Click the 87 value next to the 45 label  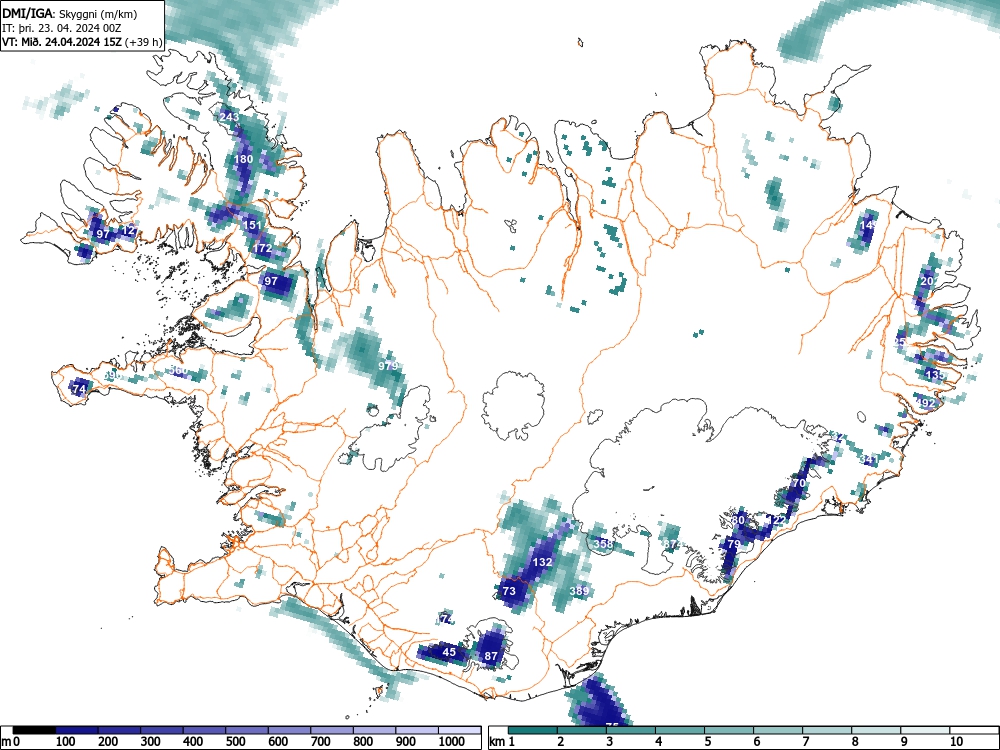491,656
